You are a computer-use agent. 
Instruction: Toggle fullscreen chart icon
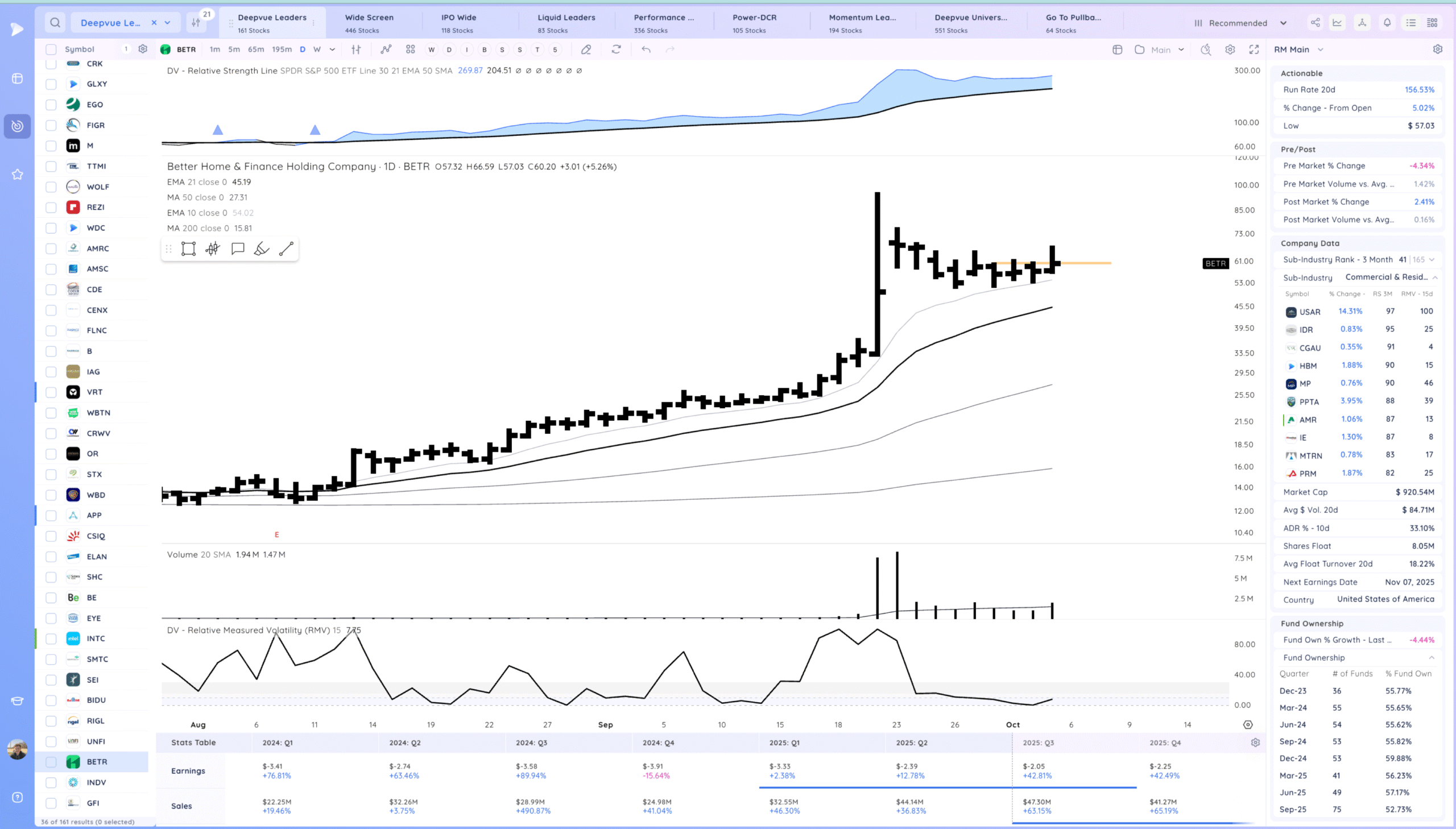click(x=1254, y=49)
